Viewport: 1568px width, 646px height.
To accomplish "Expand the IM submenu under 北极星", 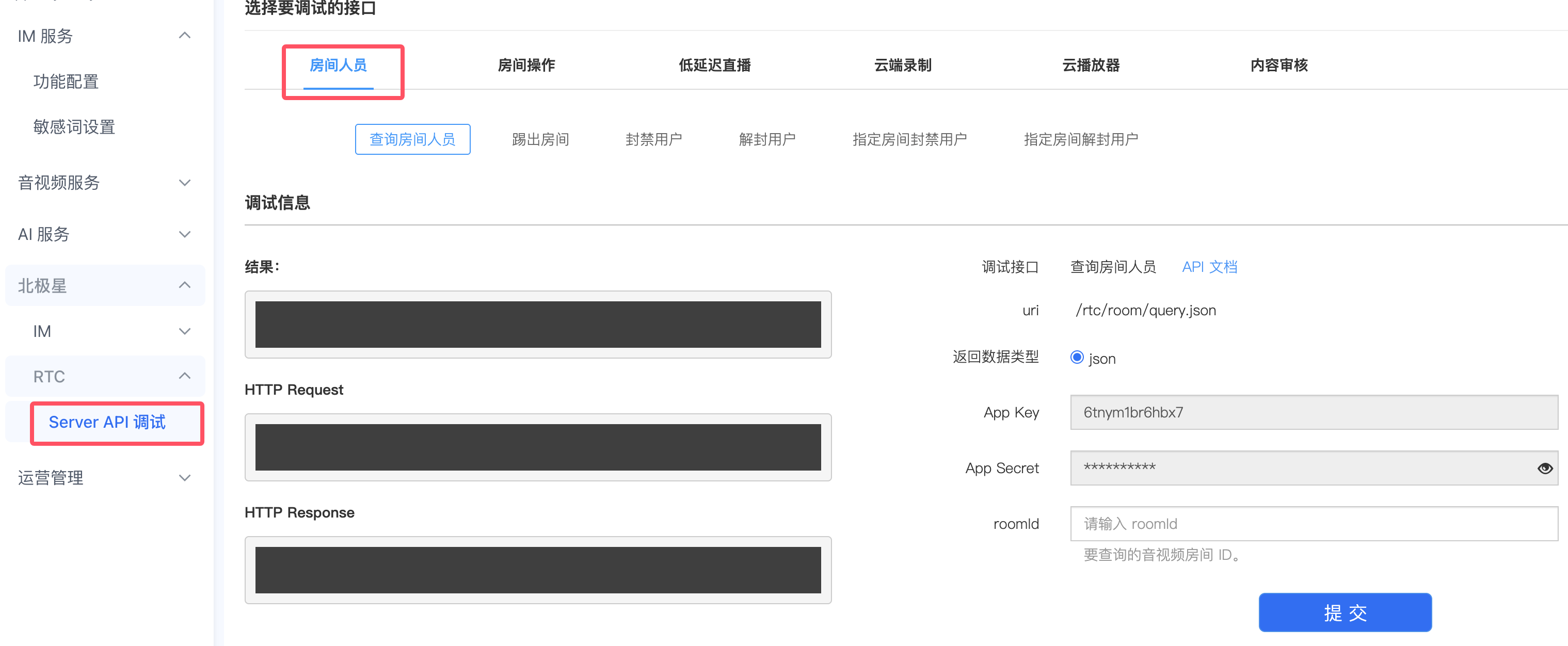I will (x=105, y=331).
